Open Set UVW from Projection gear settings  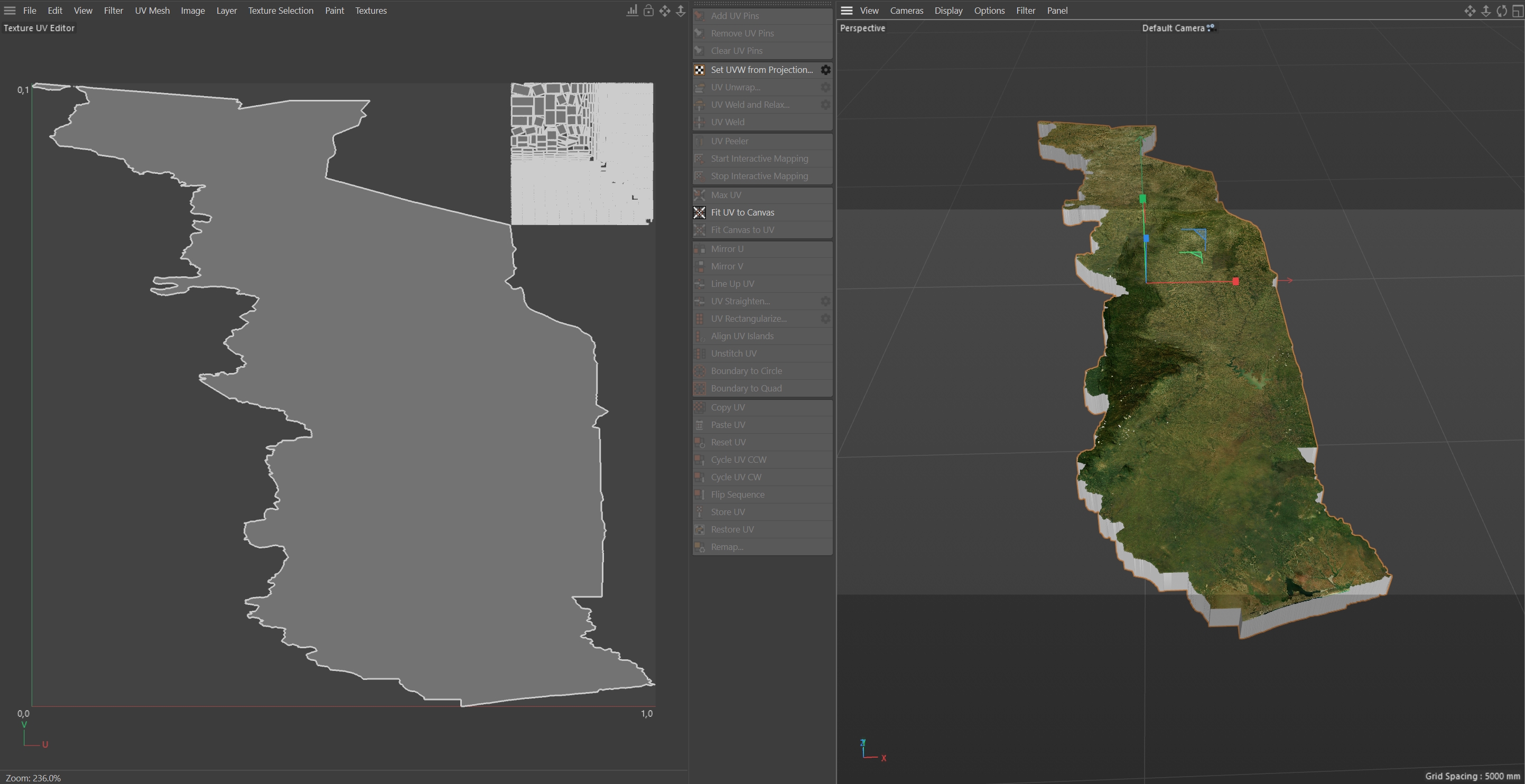(x=825, y=70)
